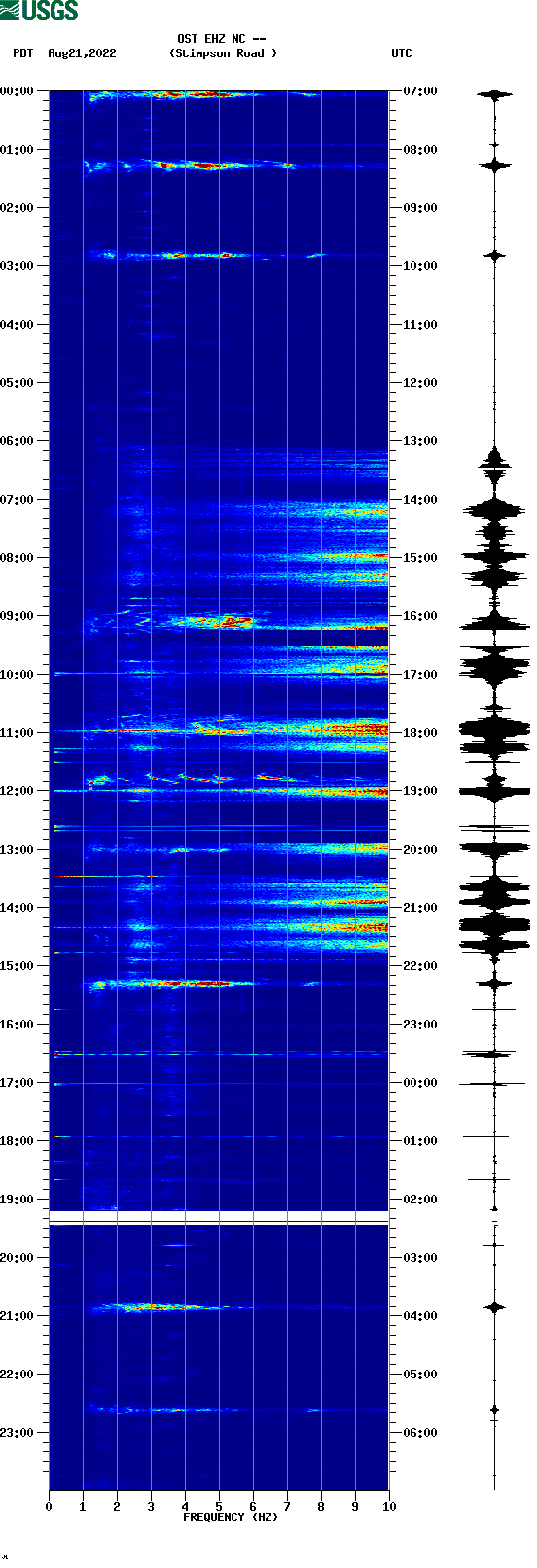Click the 10 Hz frequency tick label
The image size is (537, 1568).
click(x=389, y=1507)
